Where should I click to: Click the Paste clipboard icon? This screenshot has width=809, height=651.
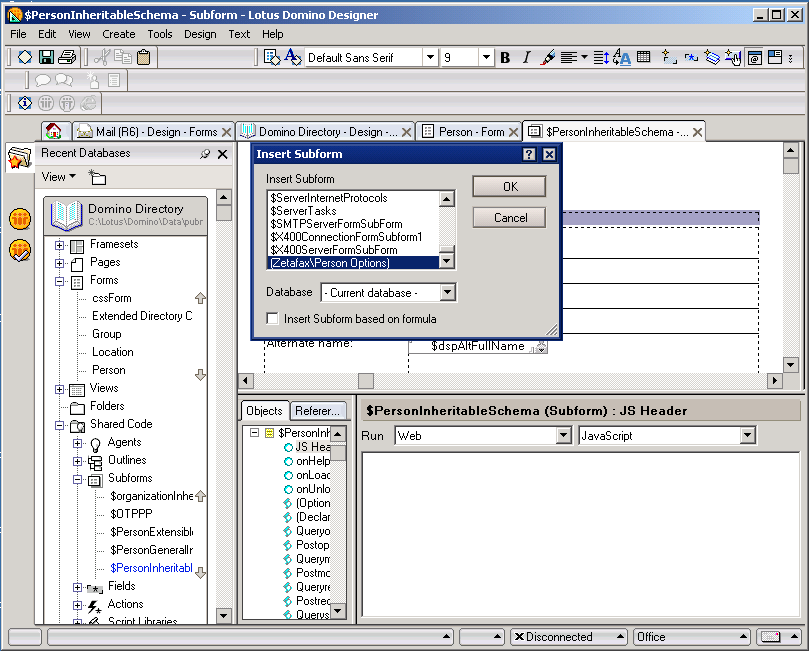tap(144, 58)
